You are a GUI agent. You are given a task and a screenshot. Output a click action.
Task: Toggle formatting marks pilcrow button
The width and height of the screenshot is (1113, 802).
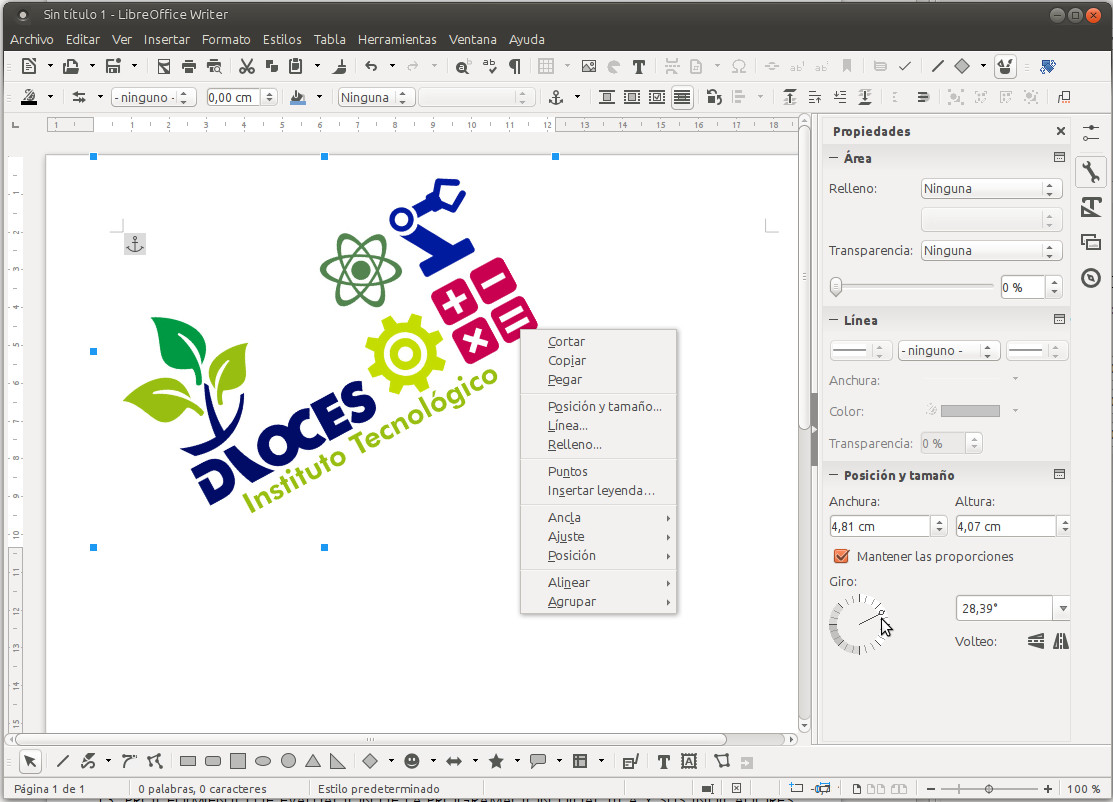click(515, 67)
